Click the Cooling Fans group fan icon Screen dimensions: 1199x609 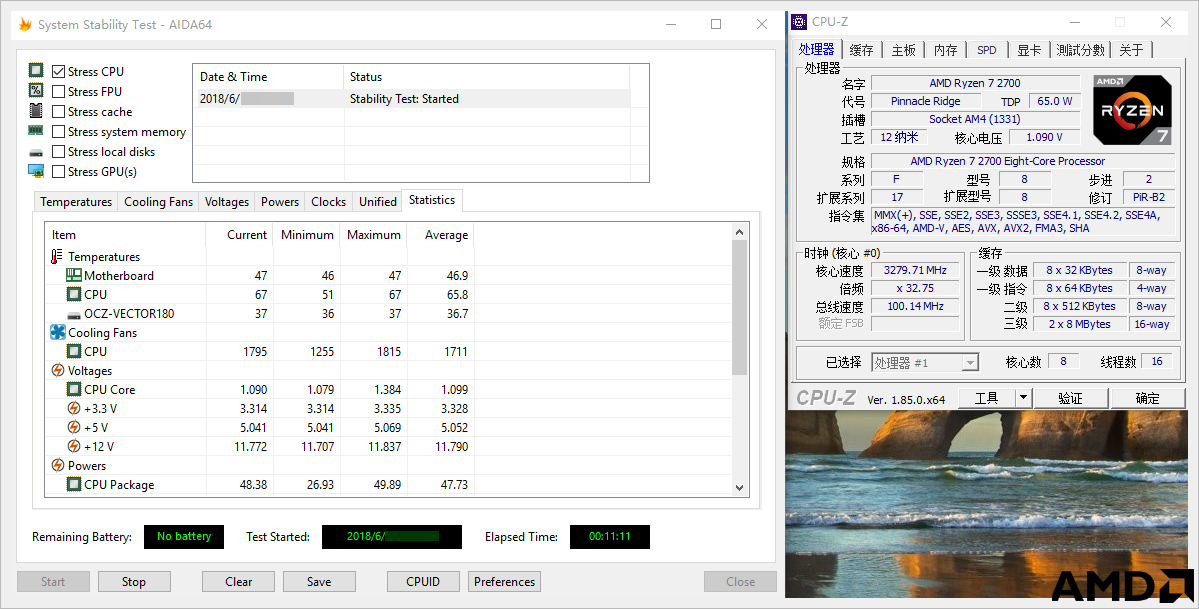57,332
